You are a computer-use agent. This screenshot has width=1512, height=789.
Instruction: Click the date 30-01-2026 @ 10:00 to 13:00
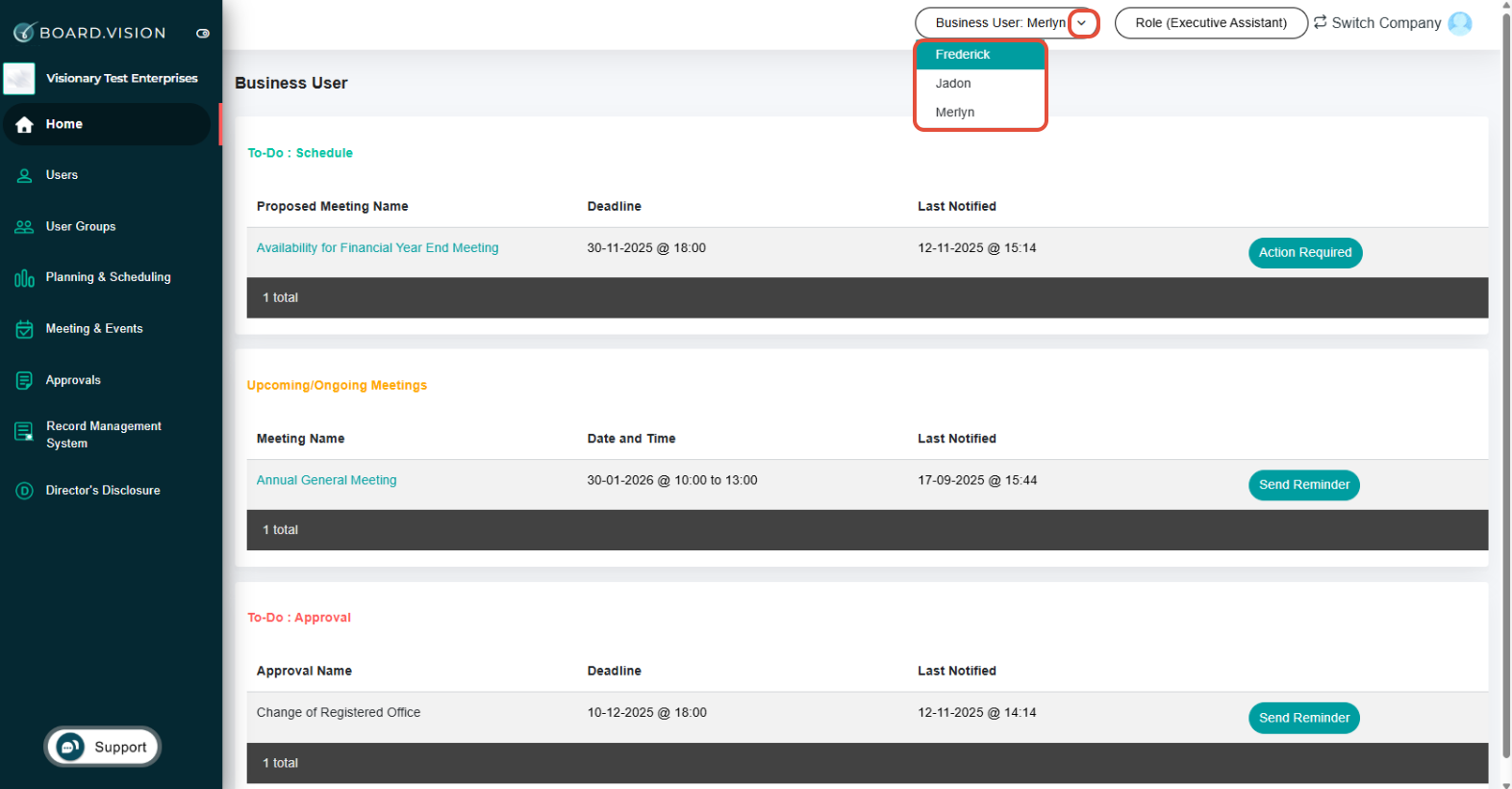coord(672,480)
